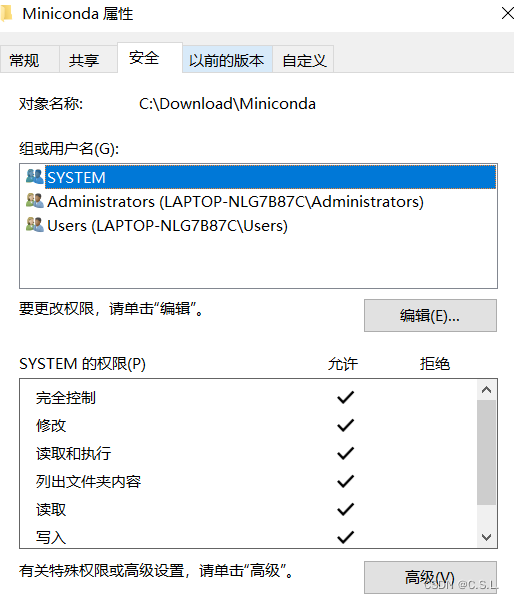Click the 读取和执行 permission row

248,453
